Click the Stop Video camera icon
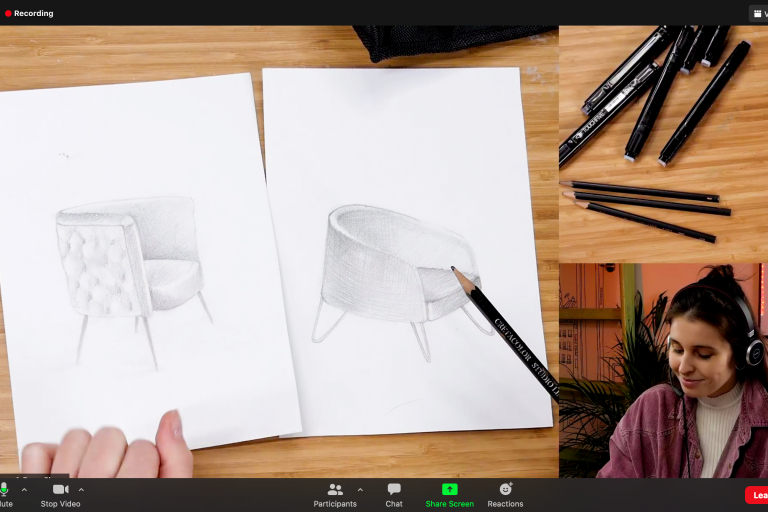Screen dimensions: 768x512 (x=60, y=489)
